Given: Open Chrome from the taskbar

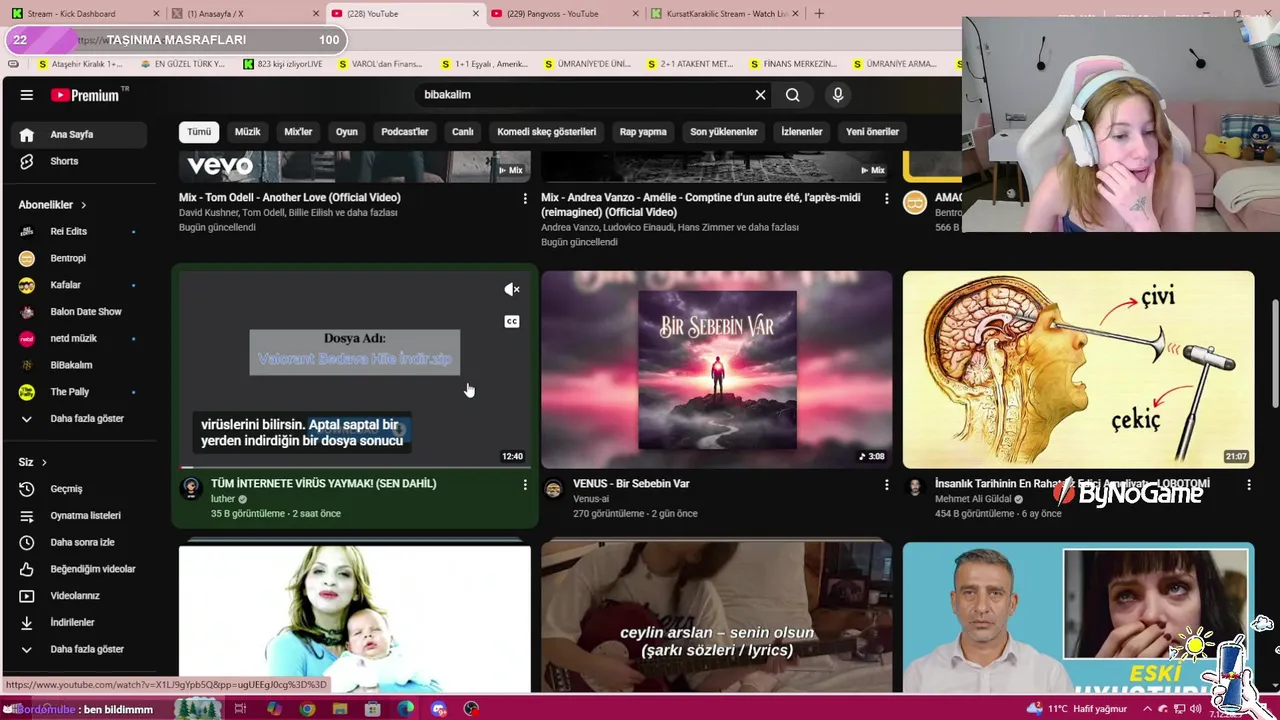Looking at the screenshot, I should [307, 709].
